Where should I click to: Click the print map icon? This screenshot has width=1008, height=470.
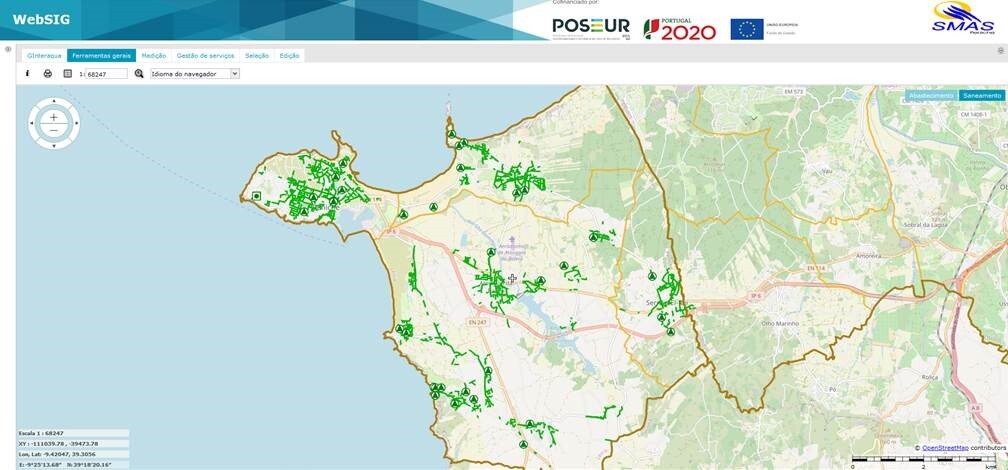coord(47,74)
